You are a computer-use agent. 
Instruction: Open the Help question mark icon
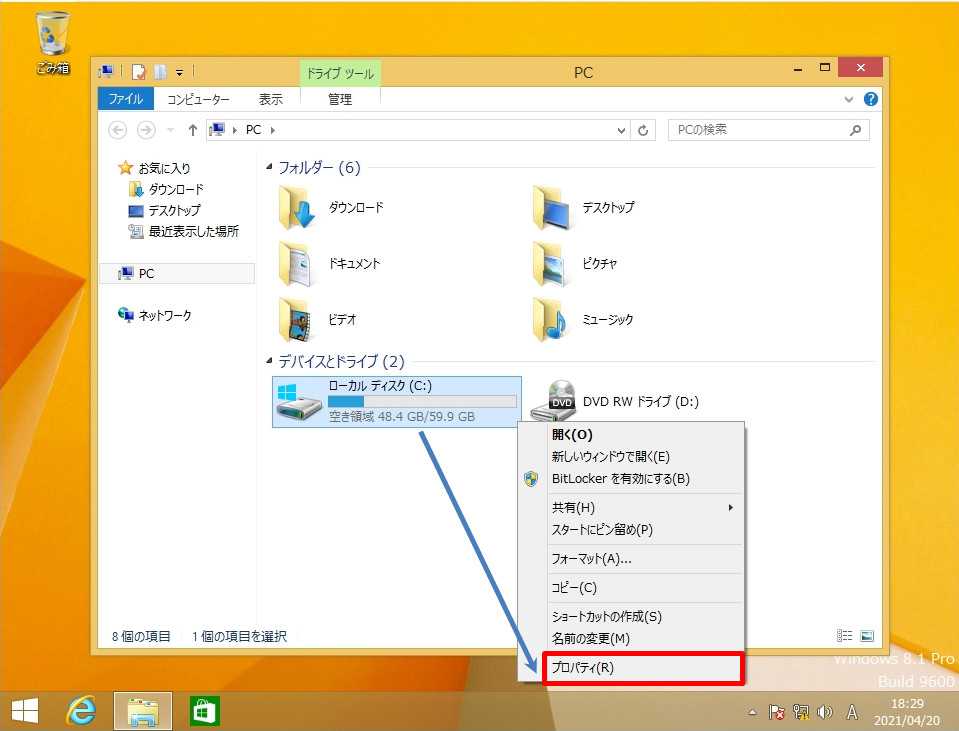[x=871, y=99]
